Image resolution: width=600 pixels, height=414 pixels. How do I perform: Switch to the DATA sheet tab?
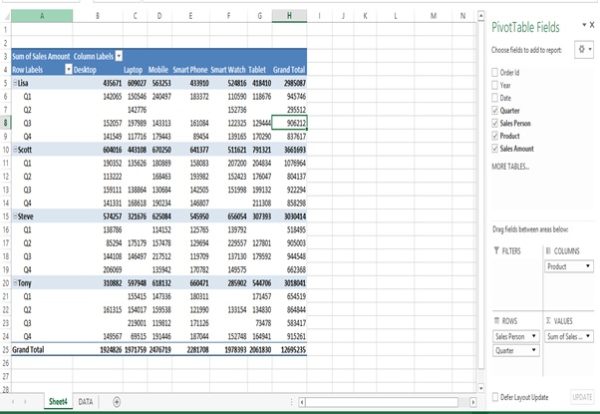pyautogui.click(x=87, y=400)
